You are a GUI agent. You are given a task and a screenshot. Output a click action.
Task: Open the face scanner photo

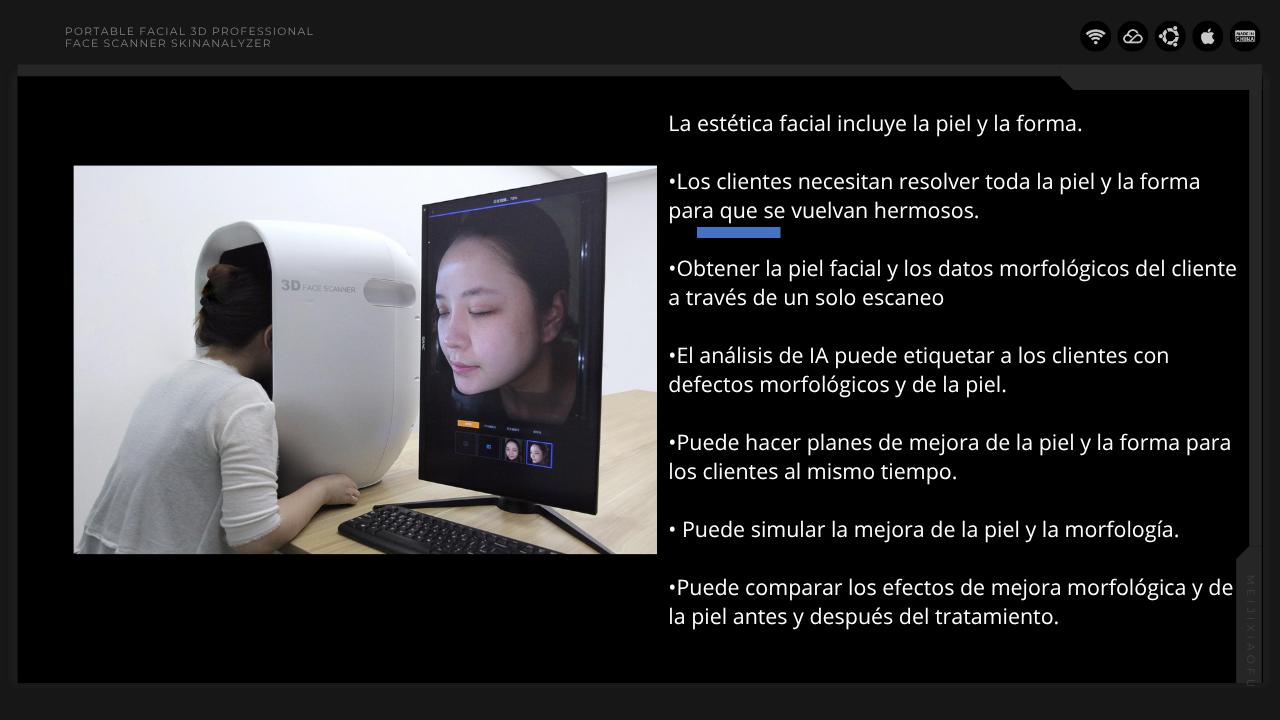pyautogui.click(x=365, y=360)
